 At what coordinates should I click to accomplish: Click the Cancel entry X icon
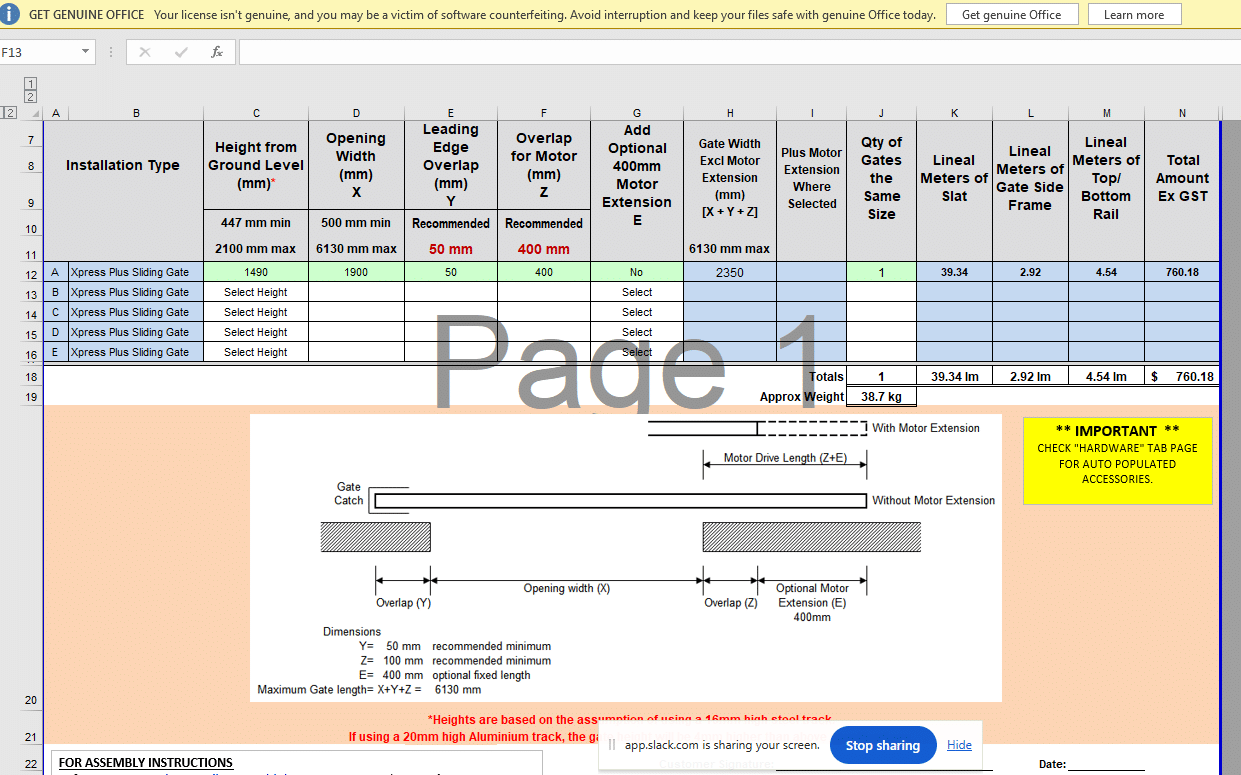pyautogui.click(x=145, y=52)
